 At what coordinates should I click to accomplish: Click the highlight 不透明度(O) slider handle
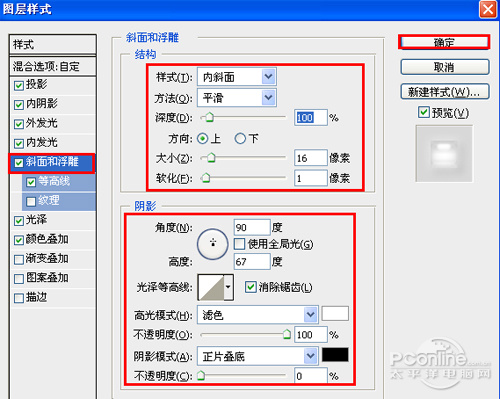287,334
